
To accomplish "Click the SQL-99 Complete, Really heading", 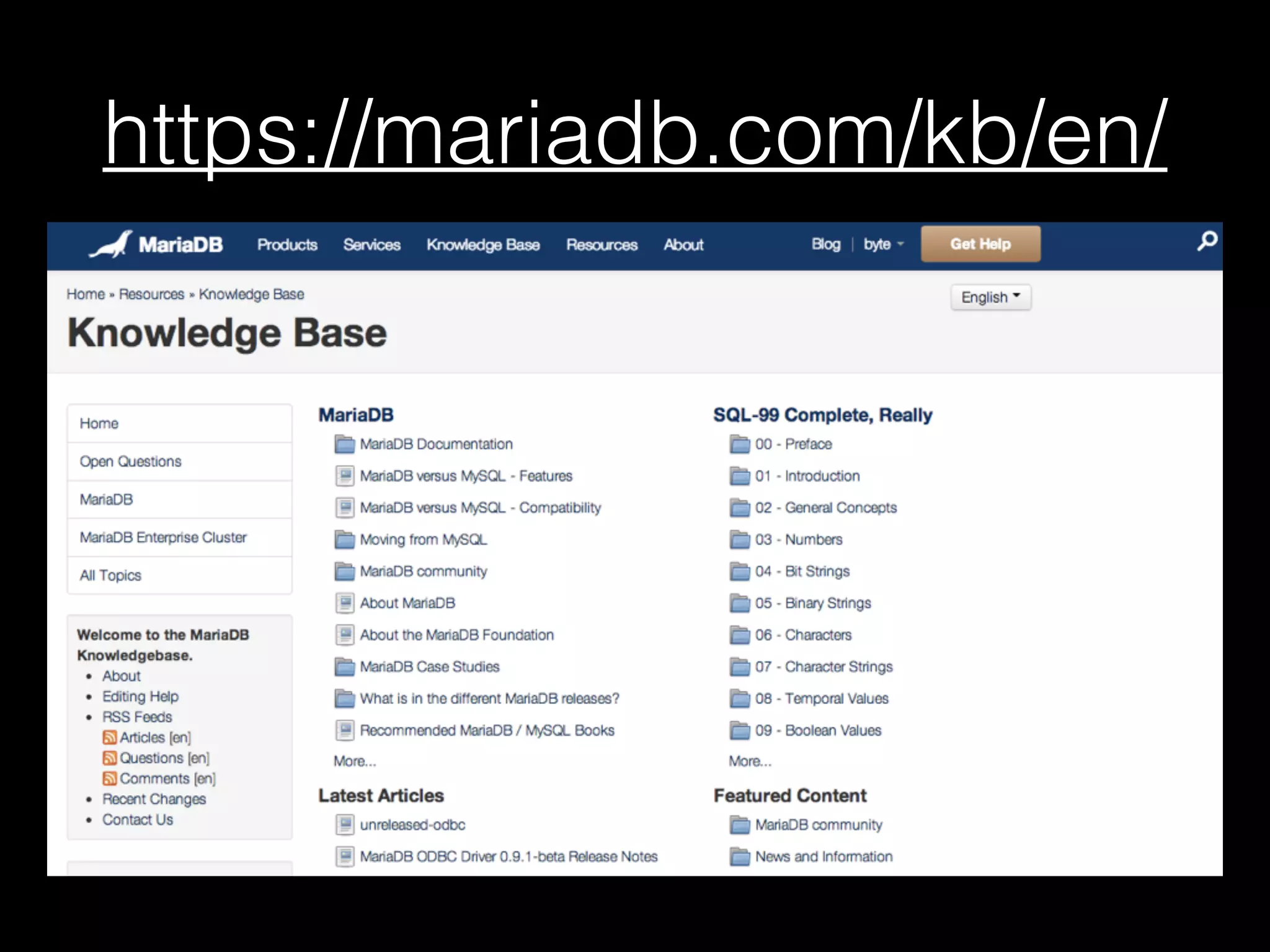I will (x=822, y=415).
